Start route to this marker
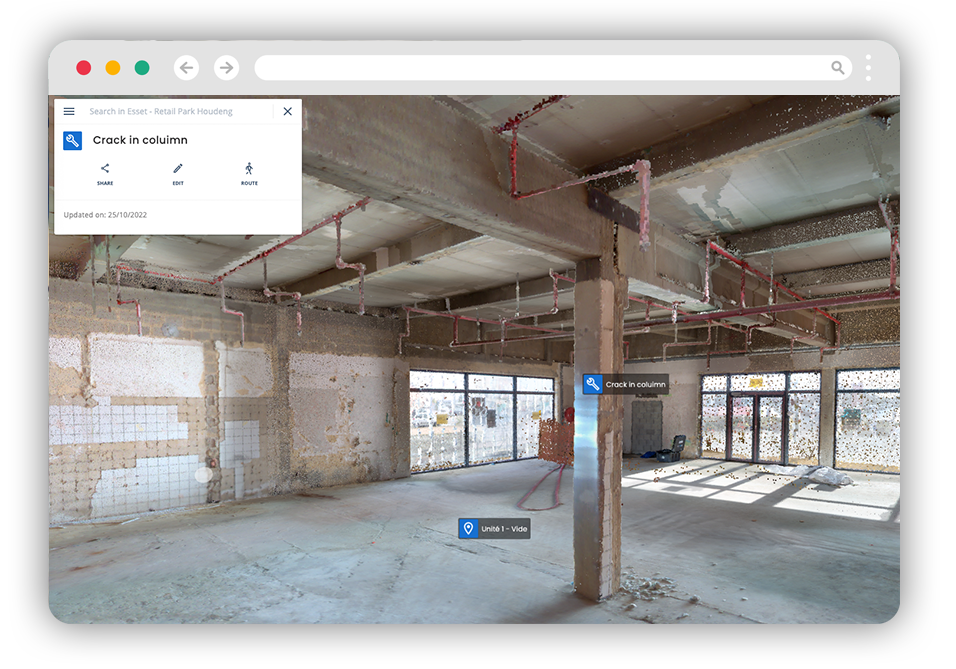 coord(249,174)
